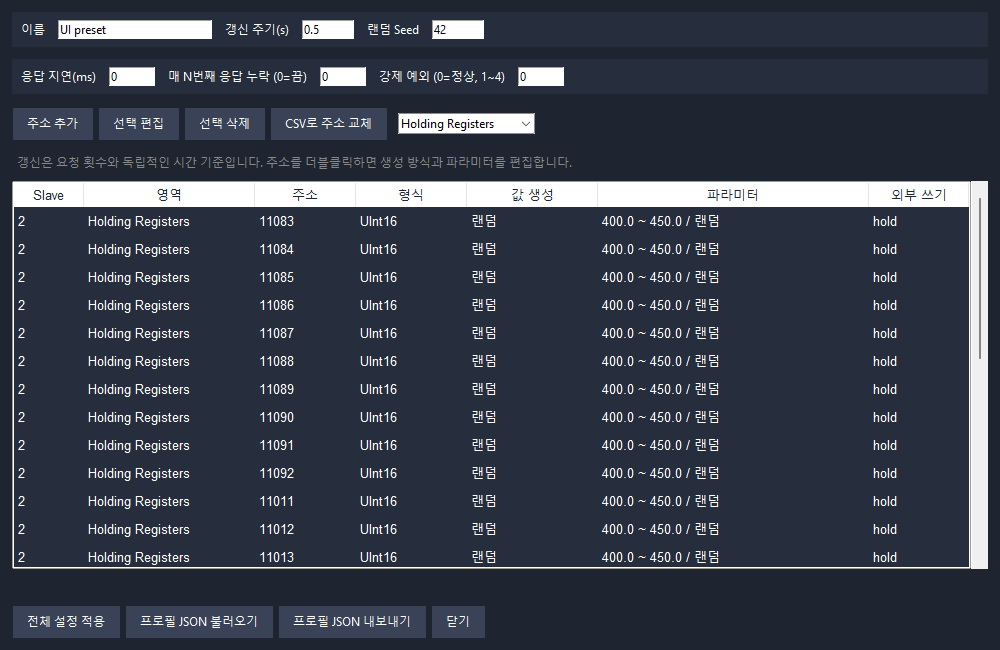Click the 선택 삭제 button
1000x650 pixels.
pyautogui.click(x=224, y=124)
